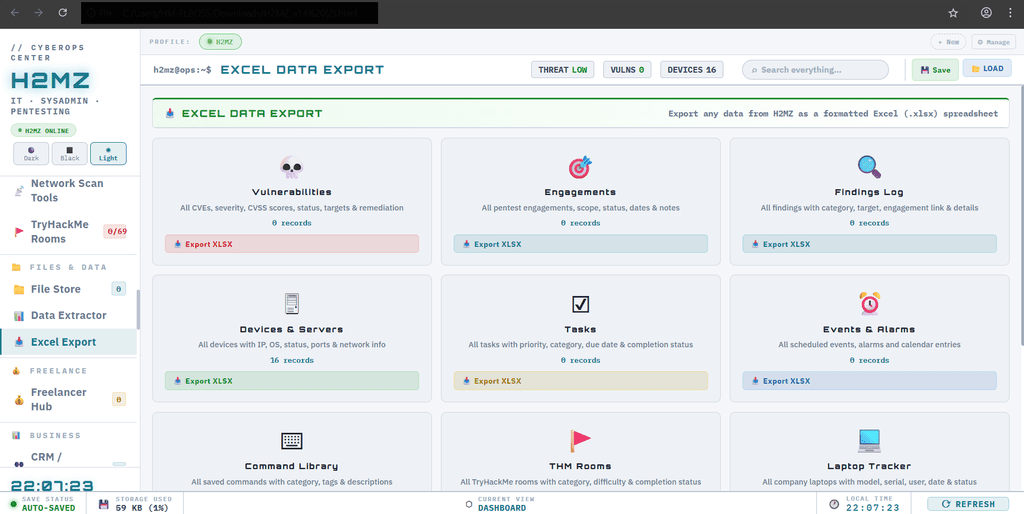Screen dimensions: 1024x514
Task: Bookmark page with browser star icon
Action: click(953, 13)
